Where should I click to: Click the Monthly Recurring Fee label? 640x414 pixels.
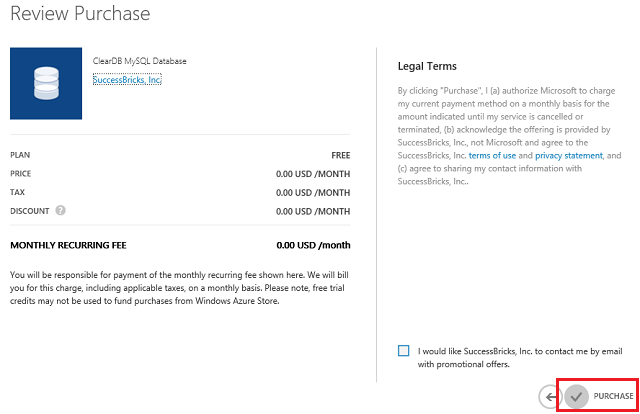tap(68, 245)
